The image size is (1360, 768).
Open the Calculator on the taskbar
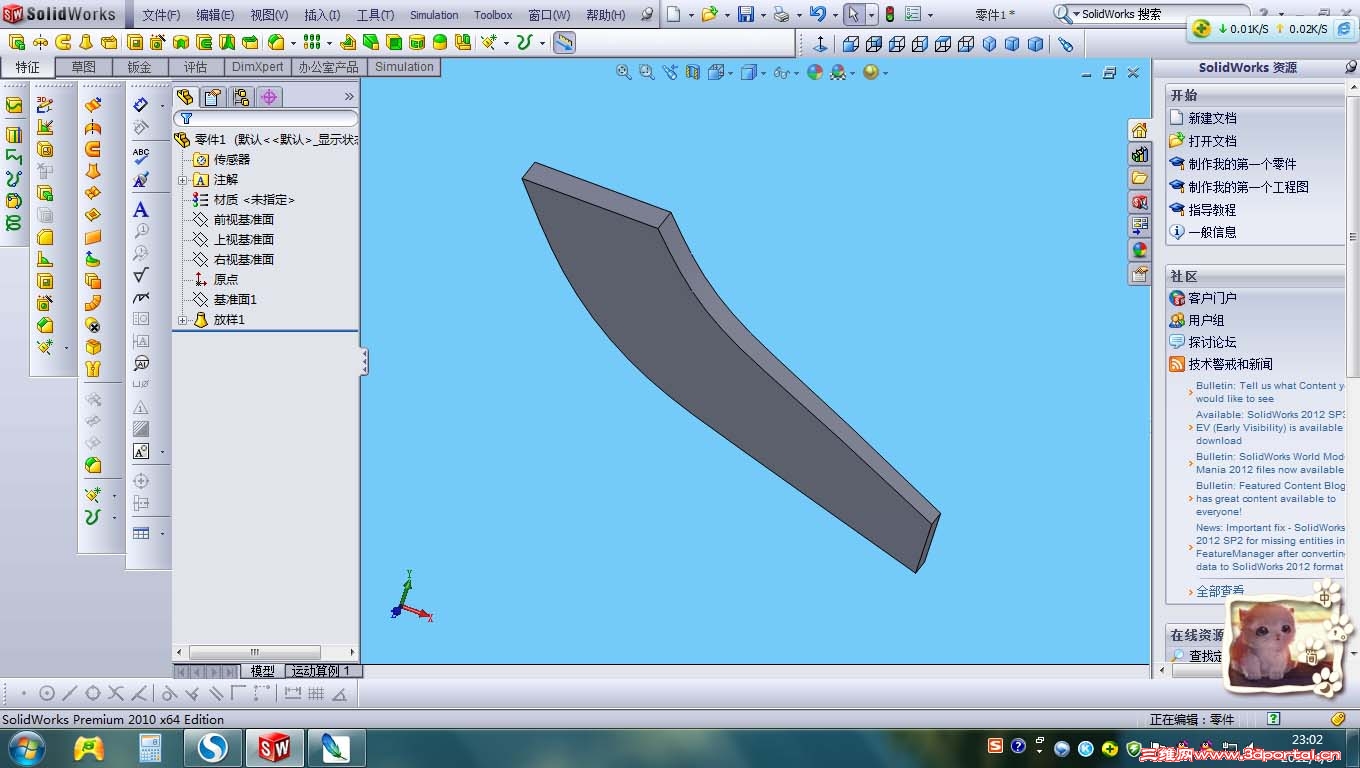[x=150, y=747]
